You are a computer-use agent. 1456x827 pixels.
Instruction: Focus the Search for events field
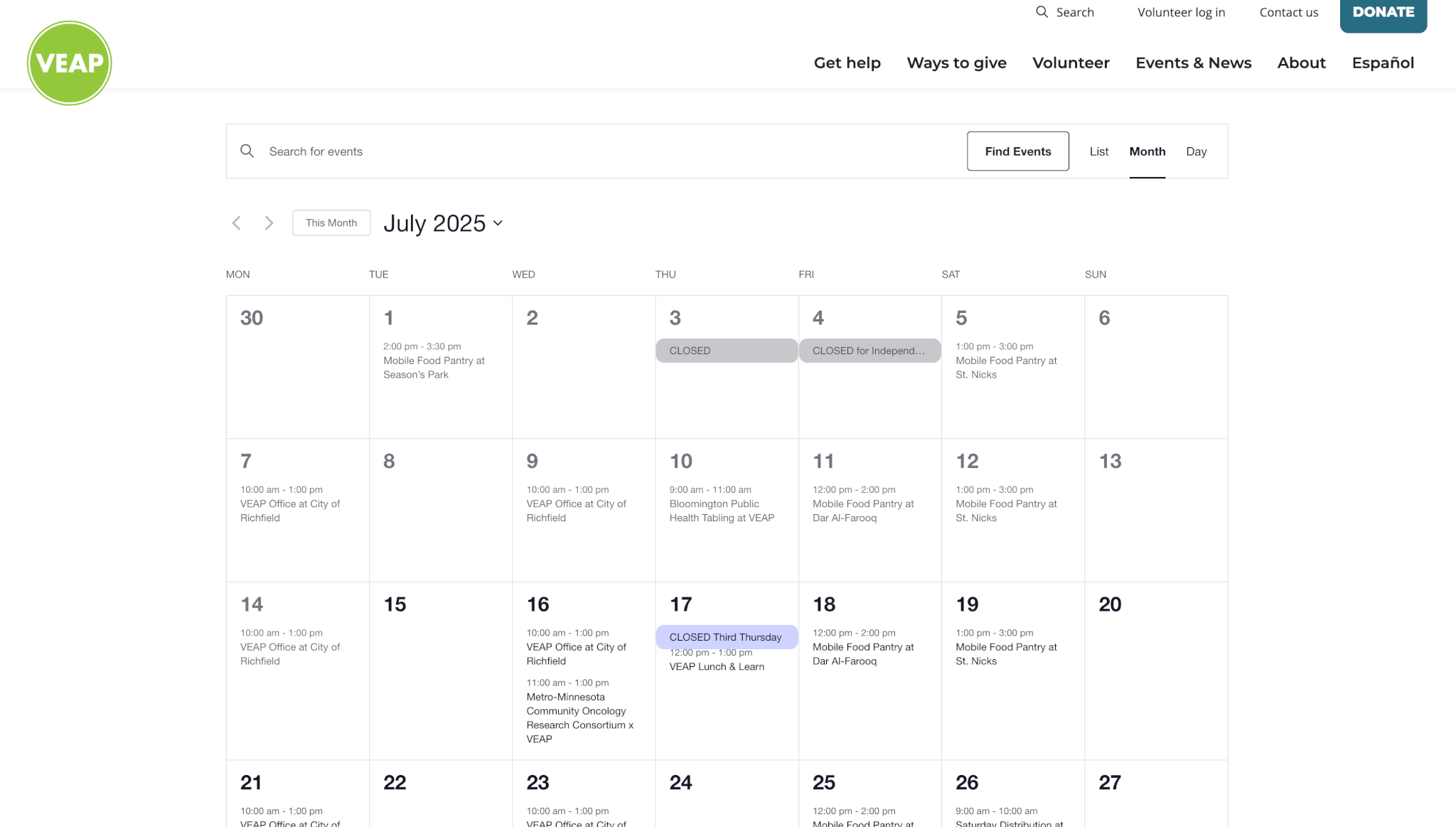tap(611, 151)
